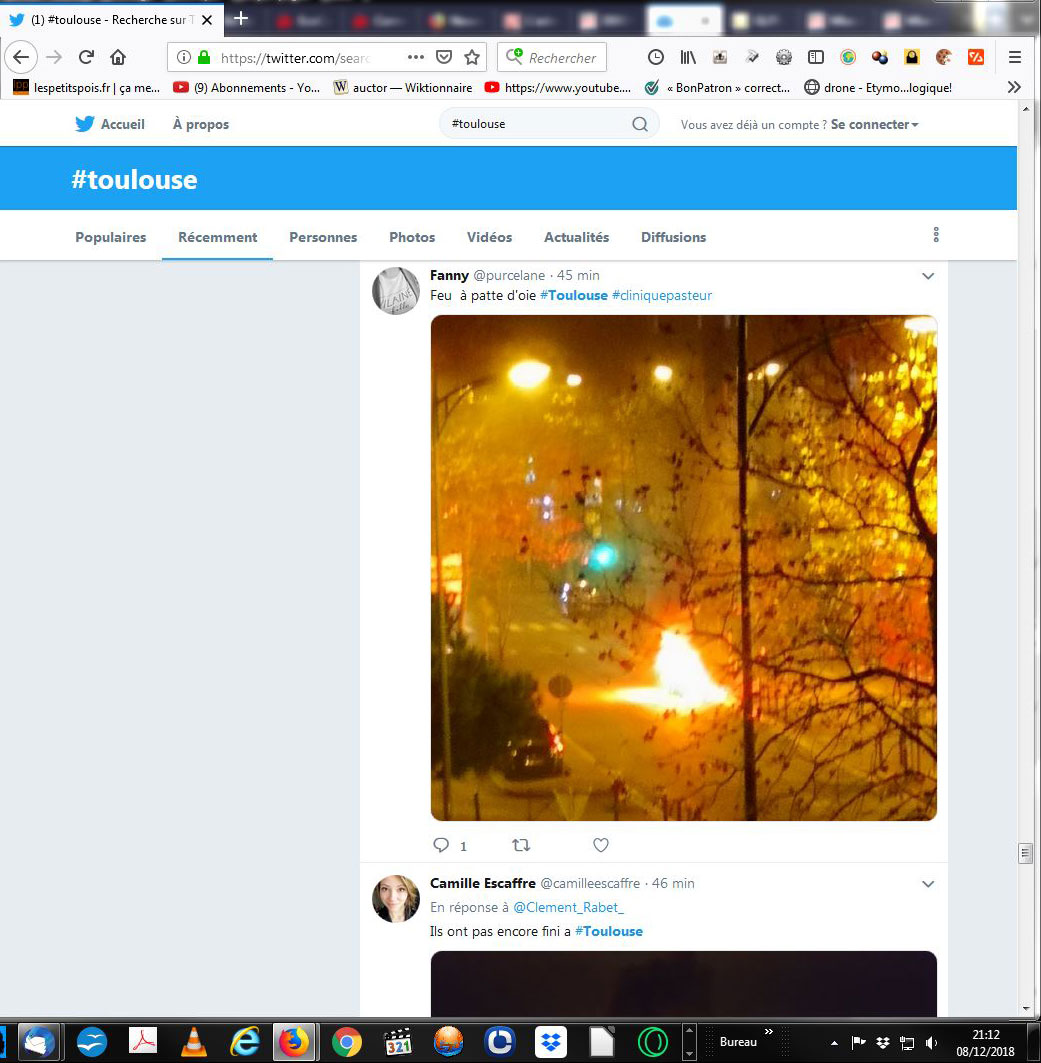
Task: Bookmark this page with the star icon
Action: coord(472,57)
